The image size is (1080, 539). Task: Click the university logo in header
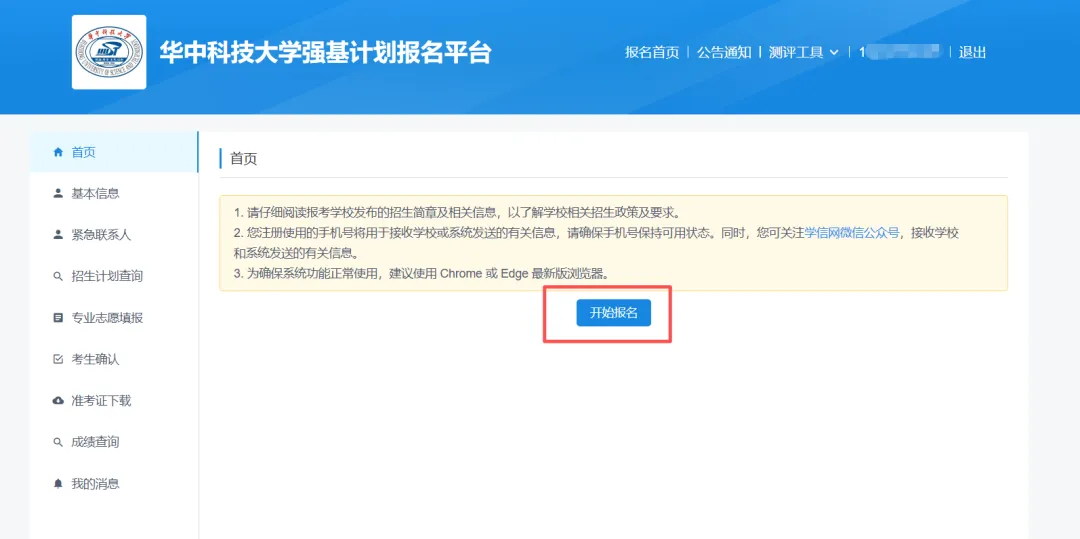click(109, 52)
